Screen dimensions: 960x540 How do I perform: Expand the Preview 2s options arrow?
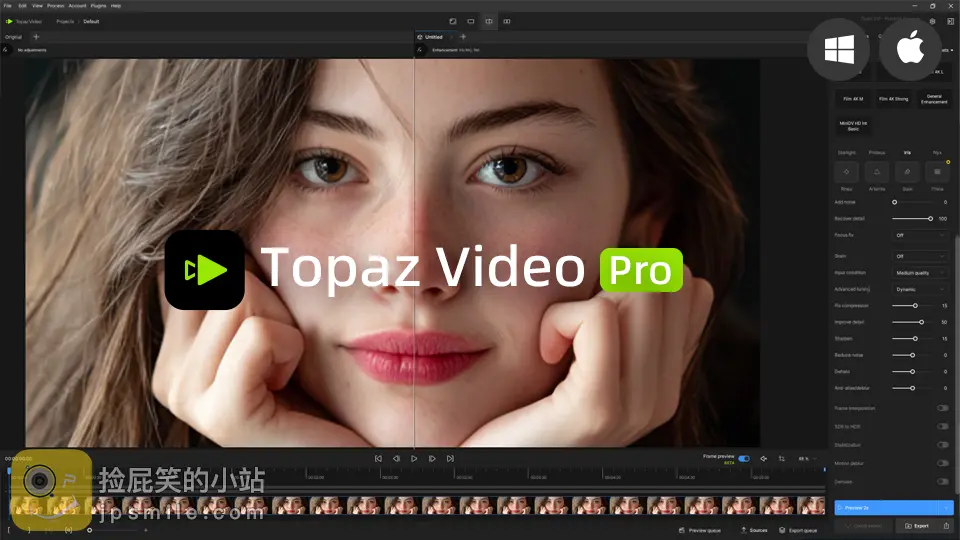946,507
